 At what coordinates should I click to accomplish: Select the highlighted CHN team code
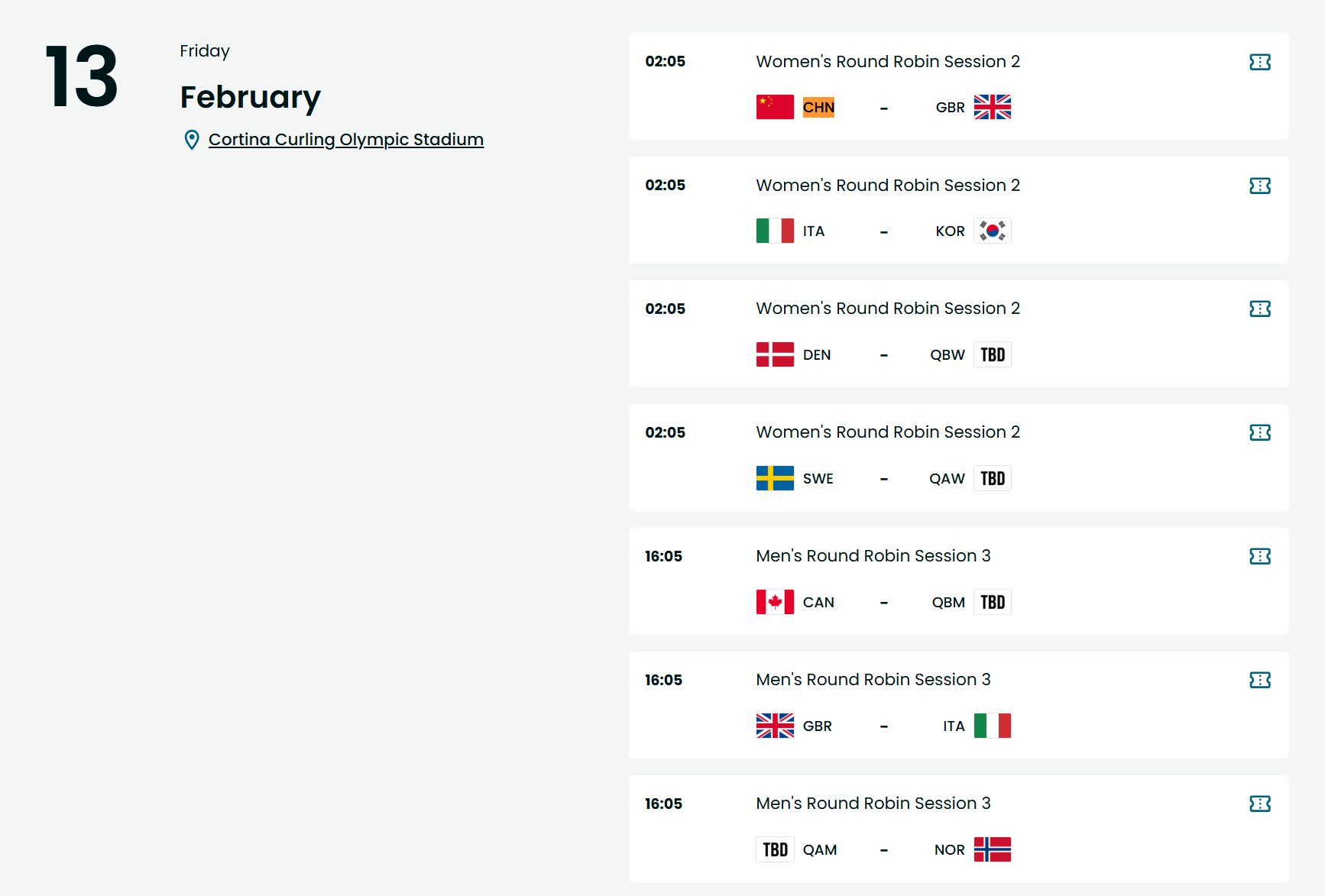(x=818, y=108)
